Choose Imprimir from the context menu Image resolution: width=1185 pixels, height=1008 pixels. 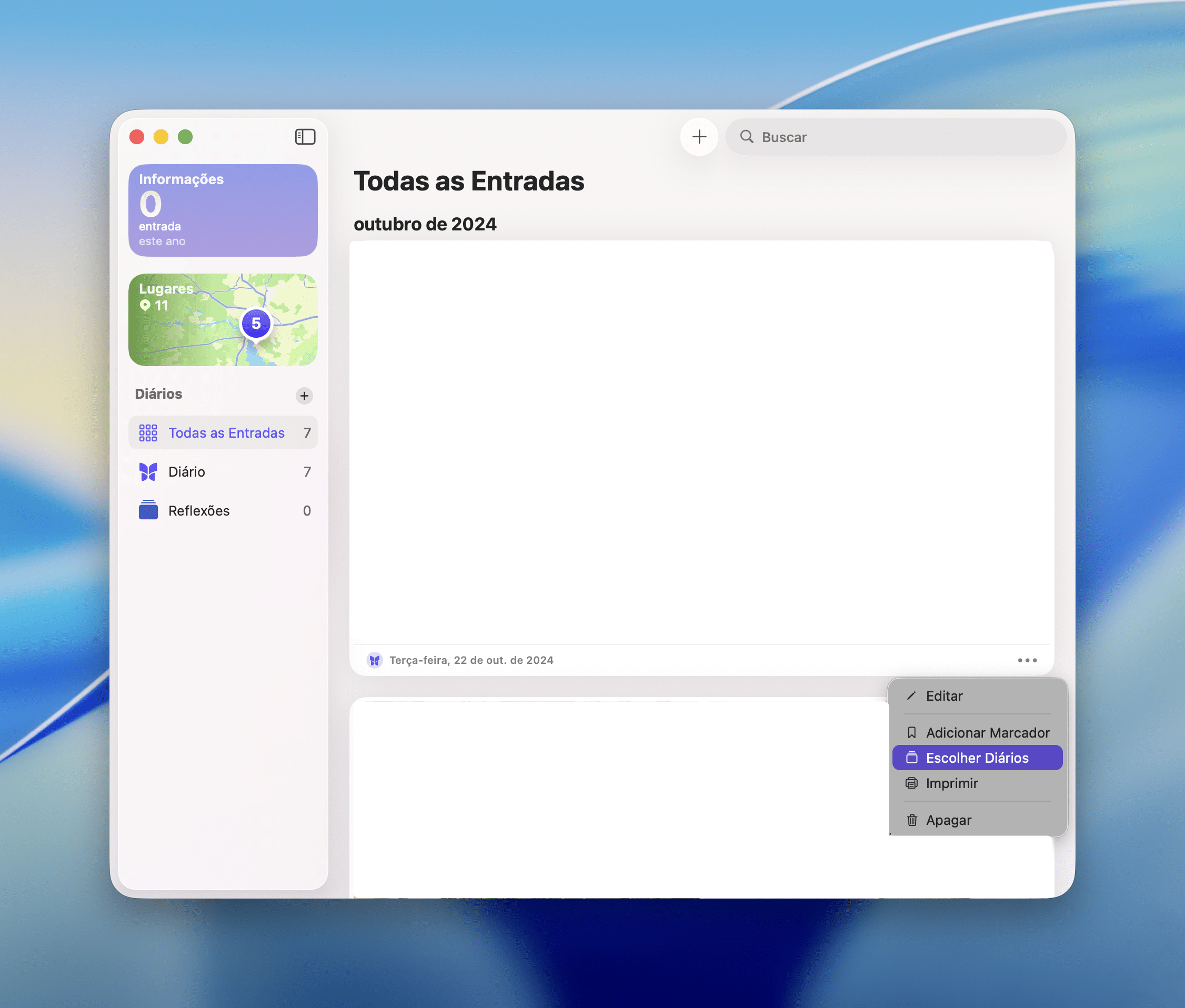click(x=951, y=783)
